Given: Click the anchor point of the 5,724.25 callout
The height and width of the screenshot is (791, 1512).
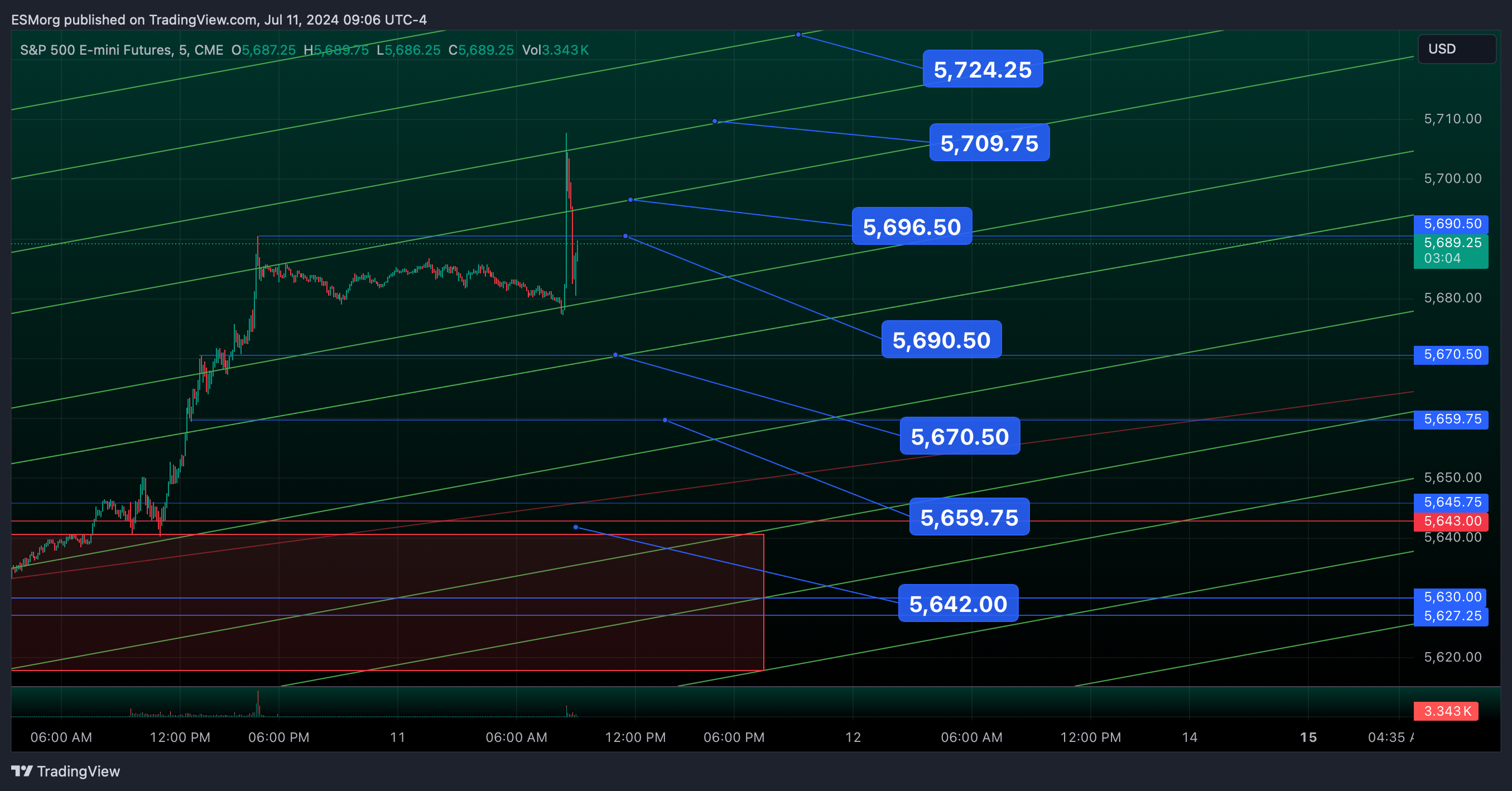Looking at the screenshot, I should 798,35.
